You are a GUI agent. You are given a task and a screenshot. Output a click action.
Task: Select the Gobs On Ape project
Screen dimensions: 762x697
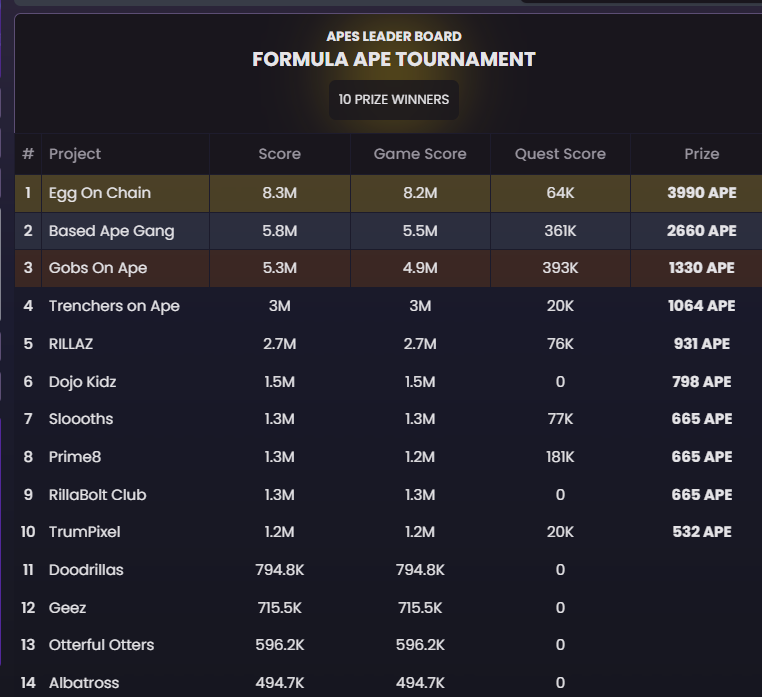click(x=98, y=268)
